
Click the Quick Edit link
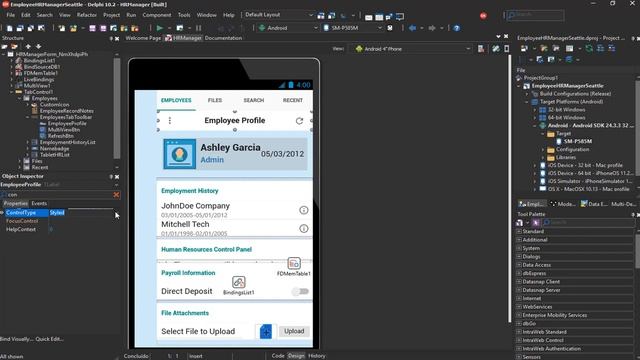[49, 339]
